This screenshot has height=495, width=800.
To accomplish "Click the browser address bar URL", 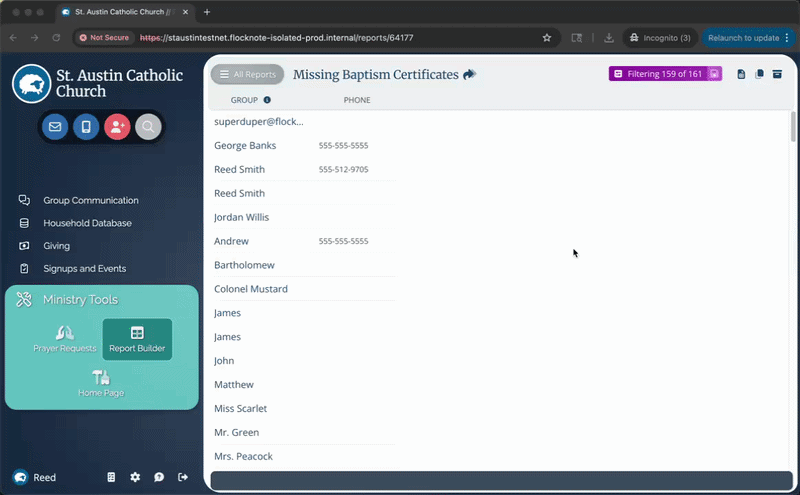I will click(x=277, y=38).
